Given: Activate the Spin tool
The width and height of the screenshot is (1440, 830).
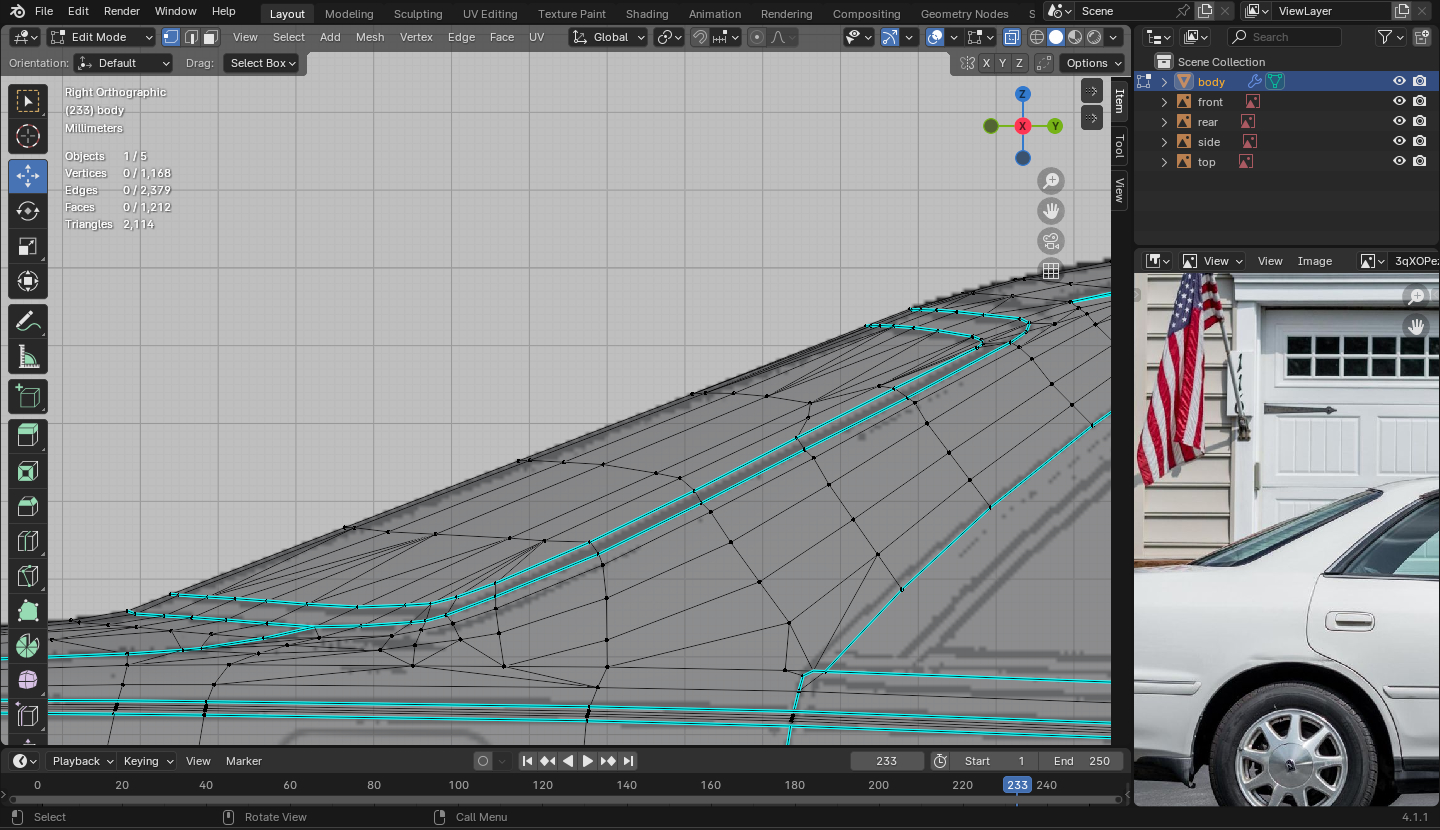Looking at the screenshot, I should tap(28, 647).
